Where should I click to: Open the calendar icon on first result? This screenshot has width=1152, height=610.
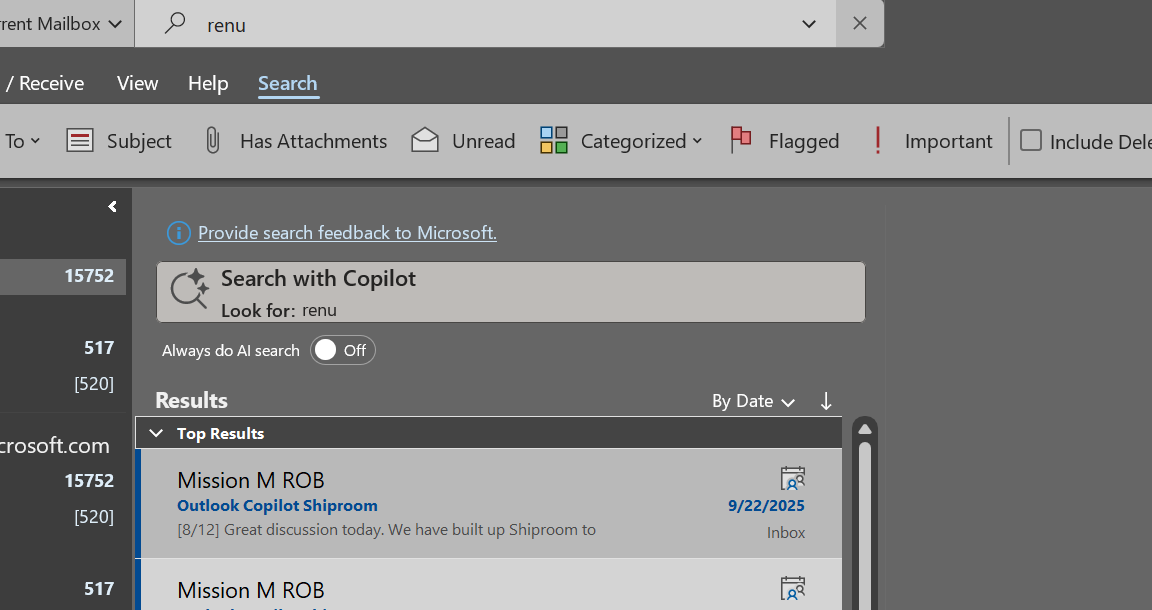(x=793, y=478)
